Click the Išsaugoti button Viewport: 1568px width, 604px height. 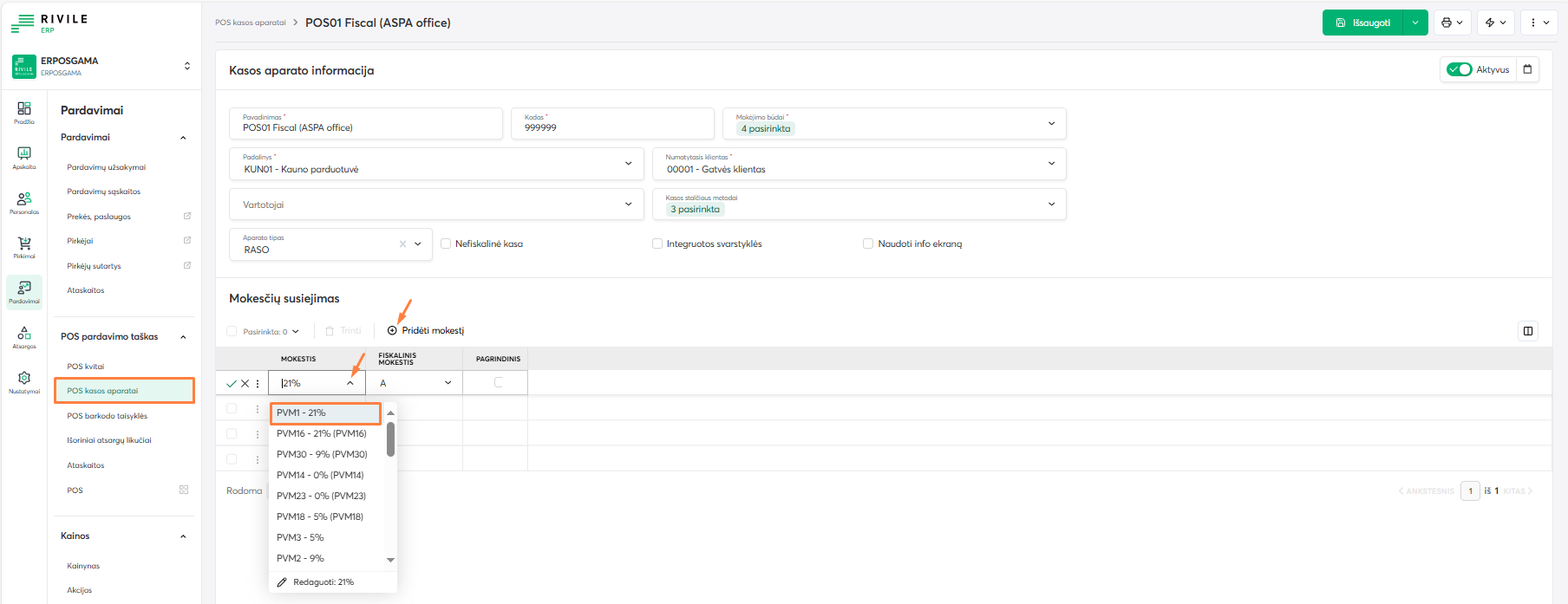tap(1363, 23)
